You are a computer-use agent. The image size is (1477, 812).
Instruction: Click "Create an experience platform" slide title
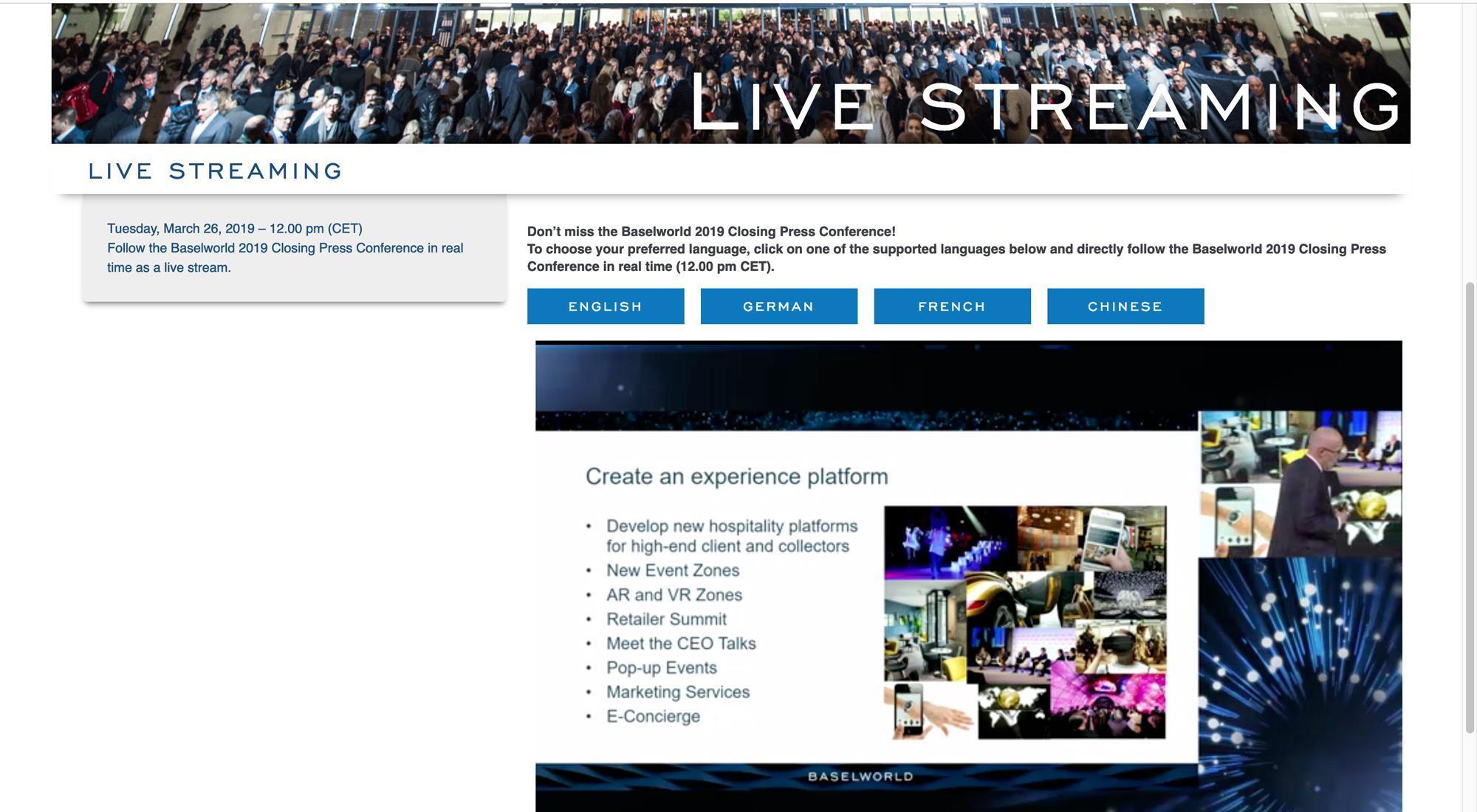737,477
